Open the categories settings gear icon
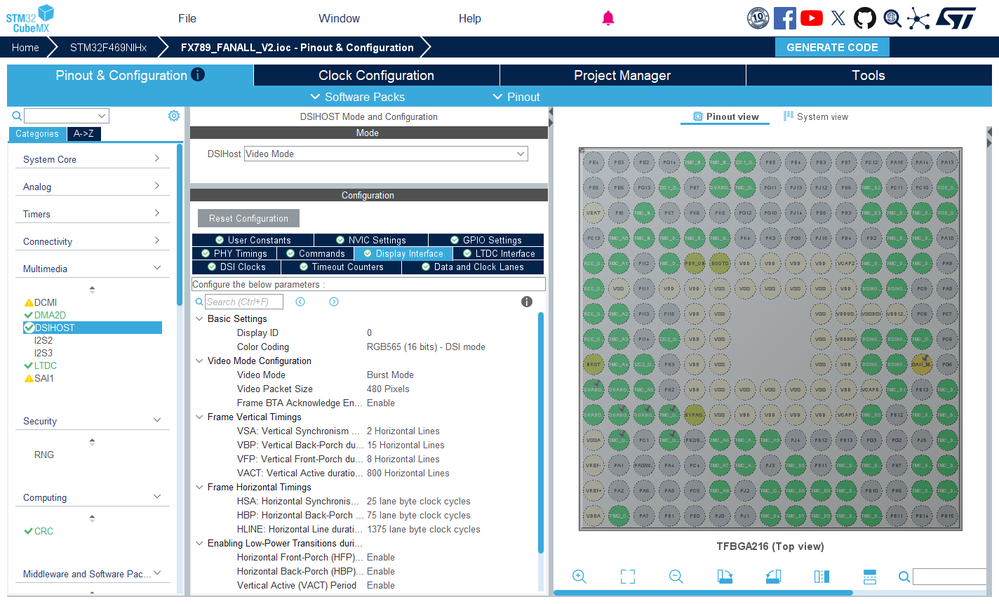This screenshot has width=999, height=604. click(x=173, y=115)
